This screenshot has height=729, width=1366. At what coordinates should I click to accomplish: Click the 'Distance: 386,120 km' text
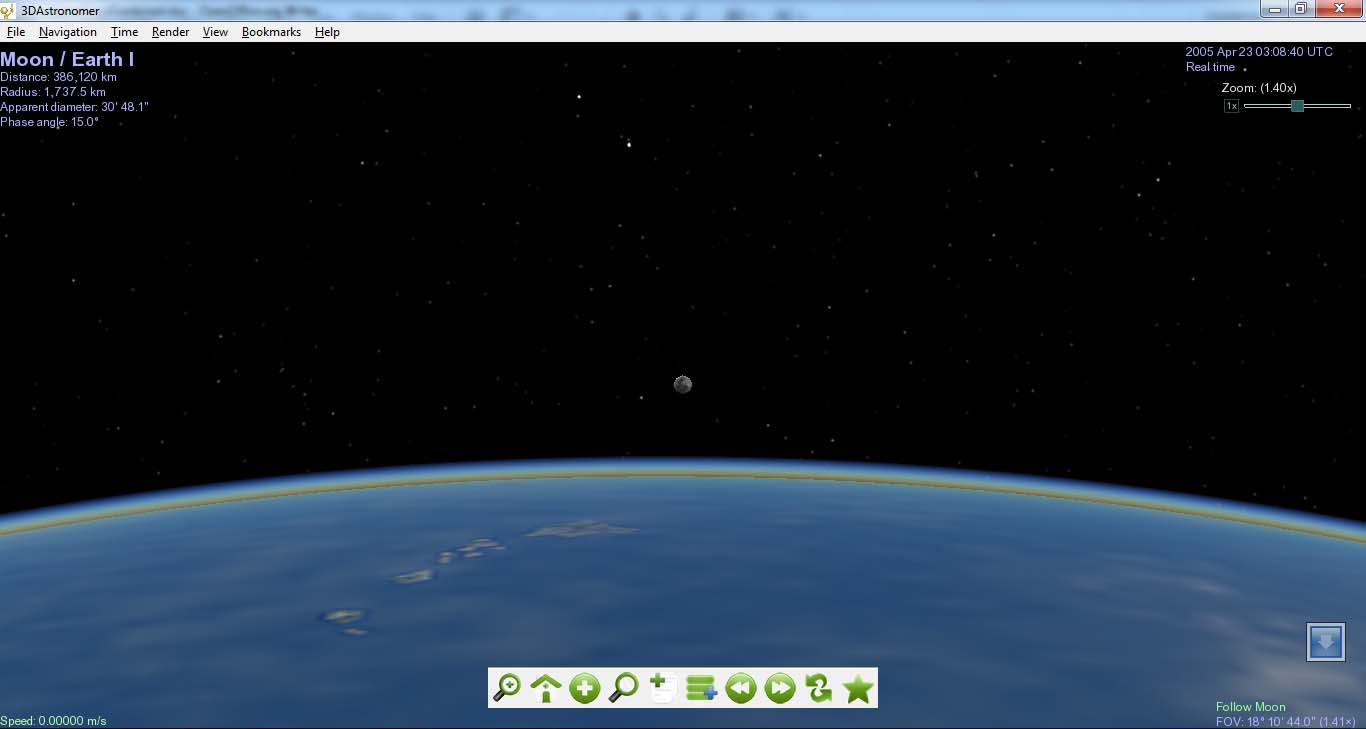tap(59, 77)
